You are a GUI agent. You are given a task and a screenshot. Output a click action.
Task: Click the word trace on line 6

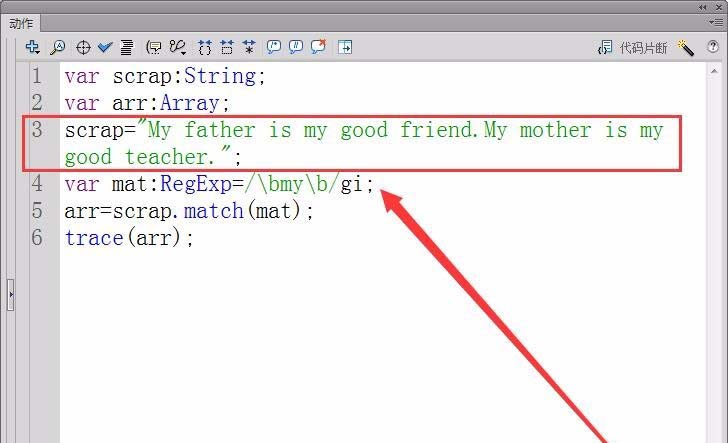tap(94, 238)
